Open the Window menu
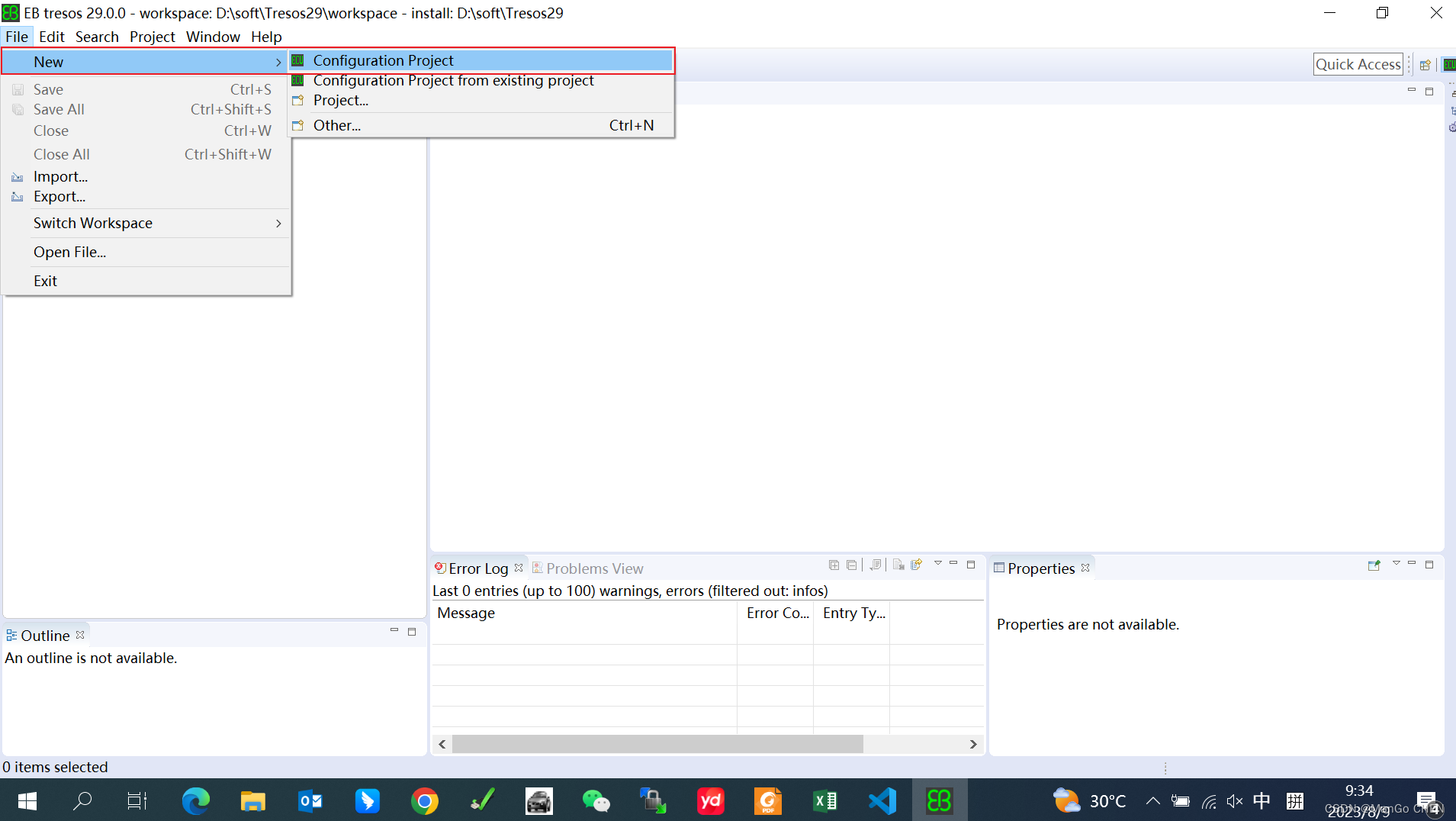 213,37
